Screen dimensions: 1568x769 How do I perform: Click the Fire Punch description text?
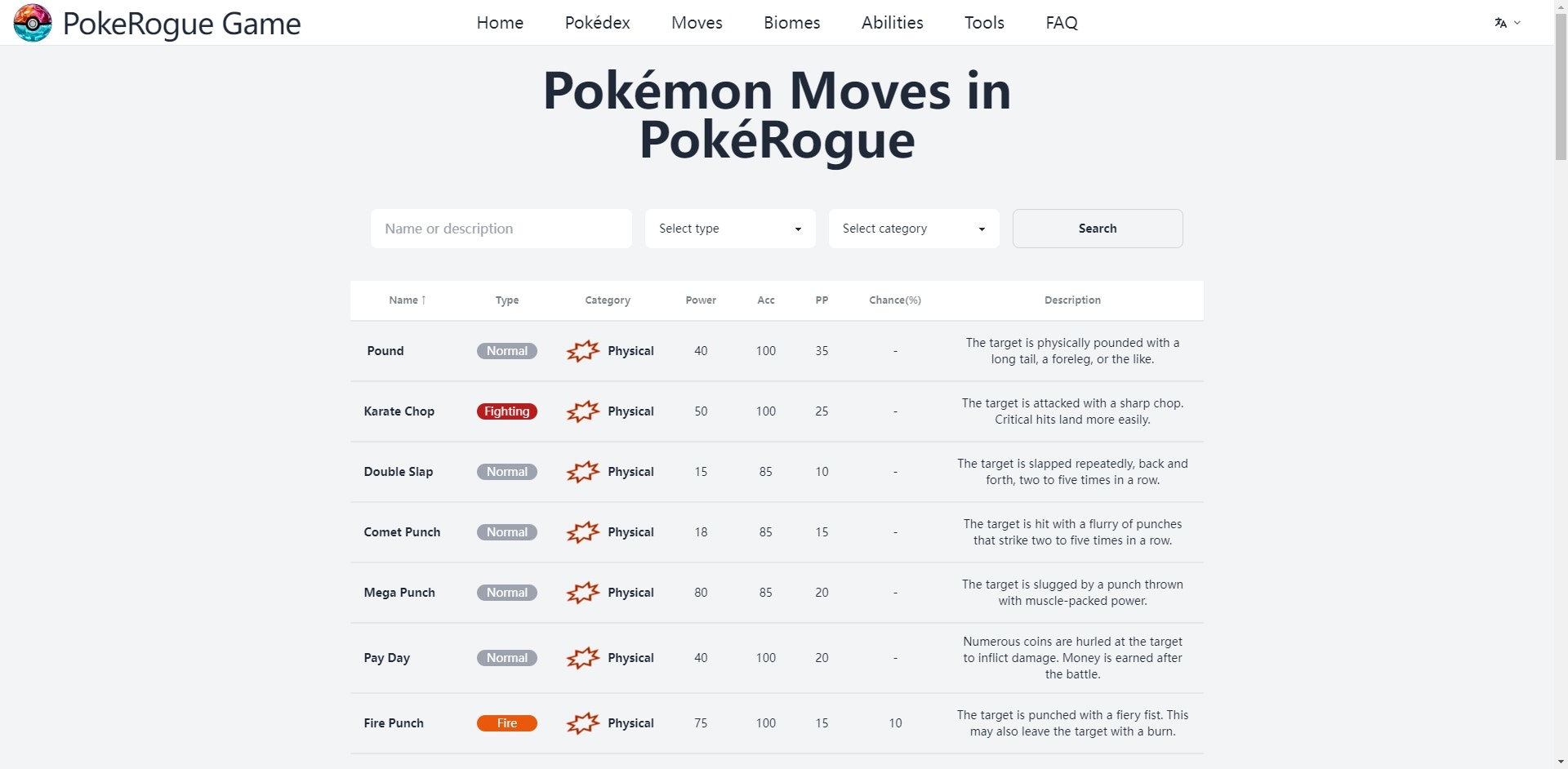pyautogui.click(x=1072, y=723)
